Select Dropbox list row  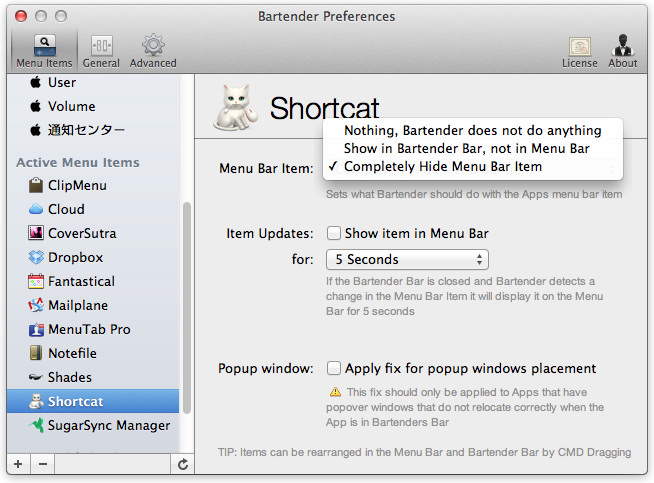click(x=93, y=257)
